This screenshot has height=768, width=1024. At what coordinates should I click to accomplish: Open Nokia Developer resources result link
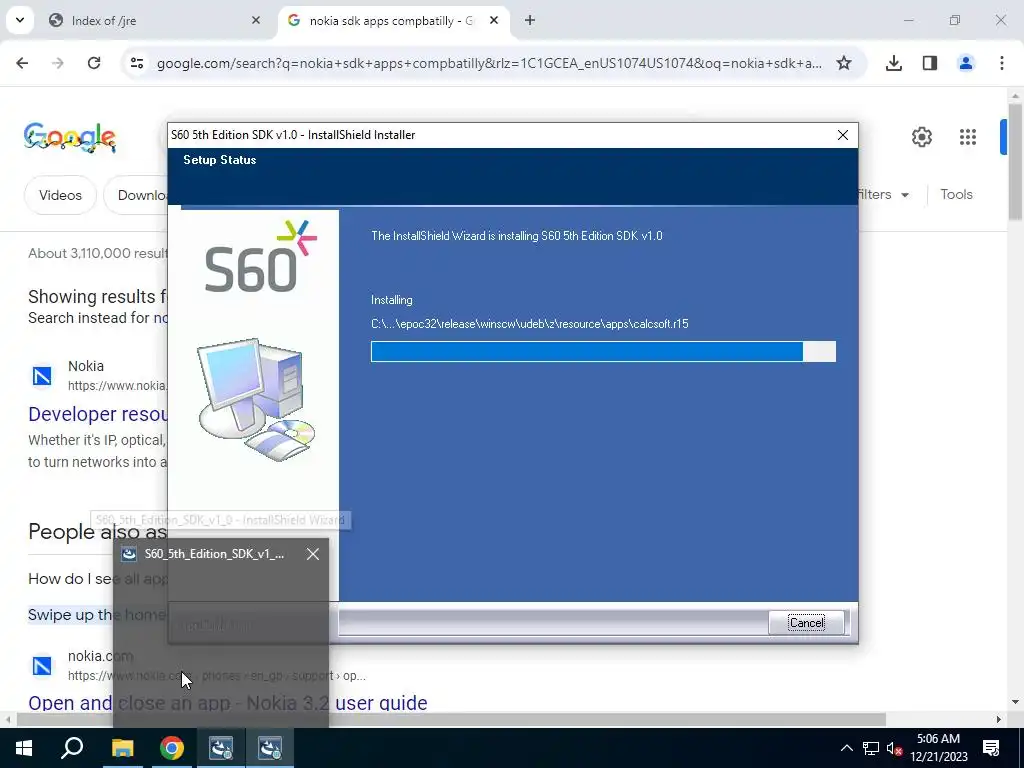(x=98, y=414)
